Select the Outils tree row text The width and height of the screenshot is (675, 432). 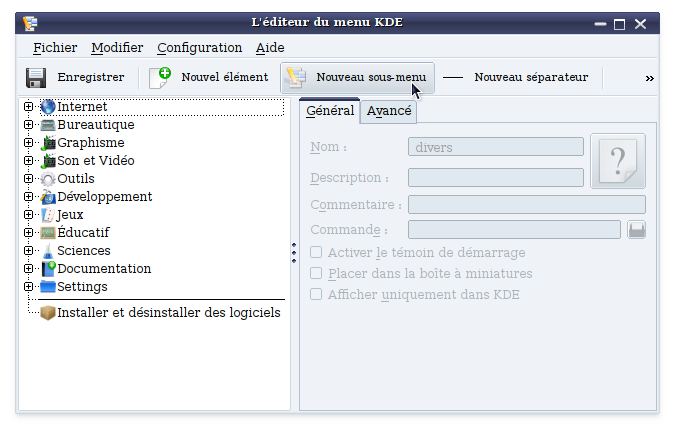click(x=76, y=179)
